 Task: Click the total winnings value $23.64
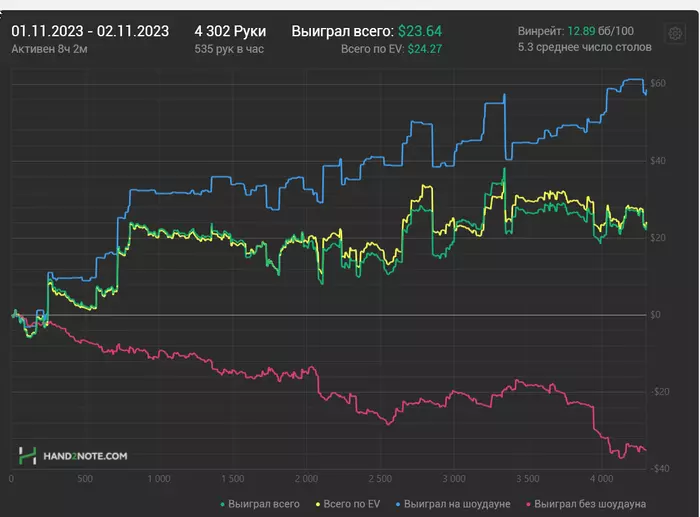(x=419, y=31)
